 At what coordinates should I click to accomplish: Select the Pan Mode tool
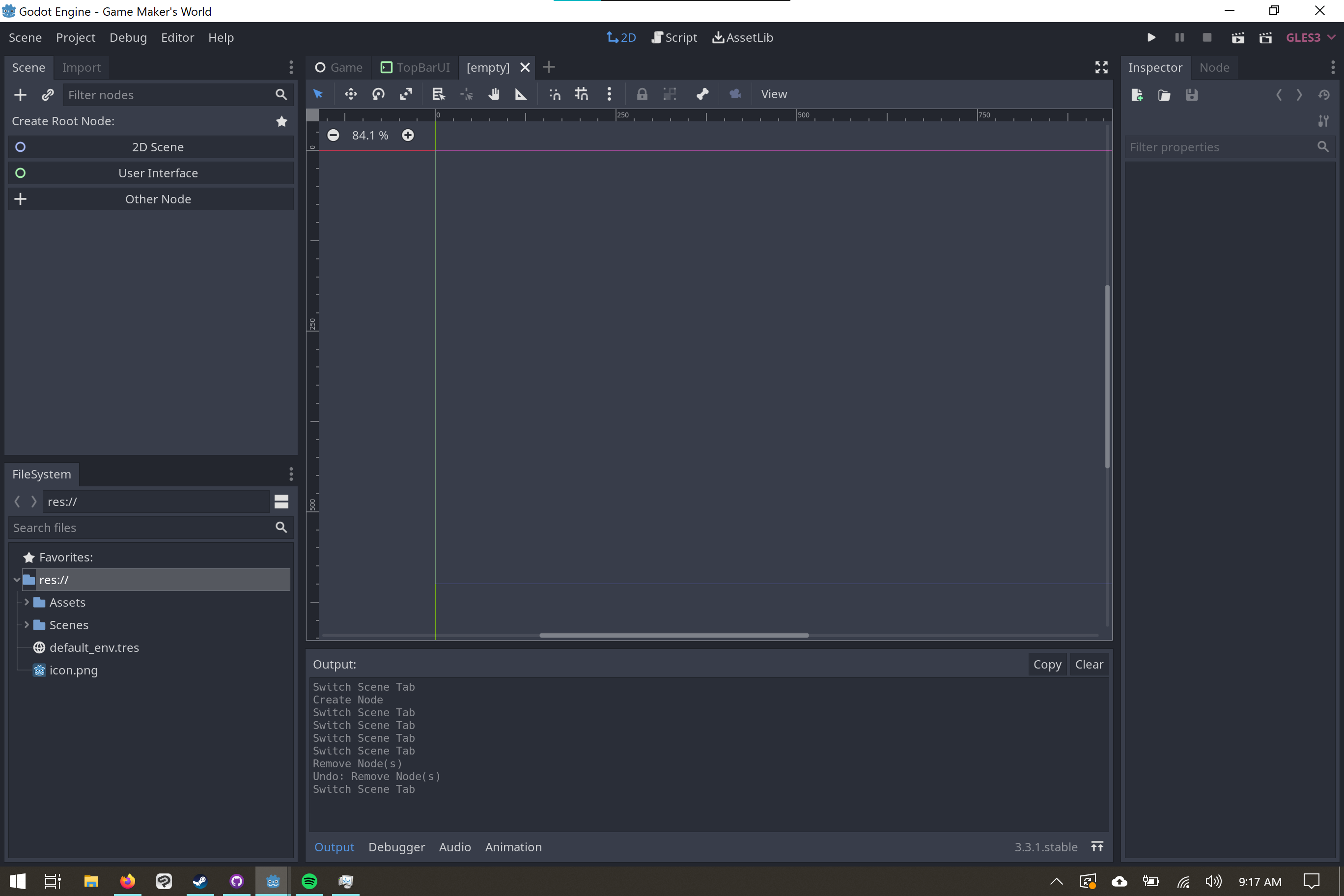[494, 94]
